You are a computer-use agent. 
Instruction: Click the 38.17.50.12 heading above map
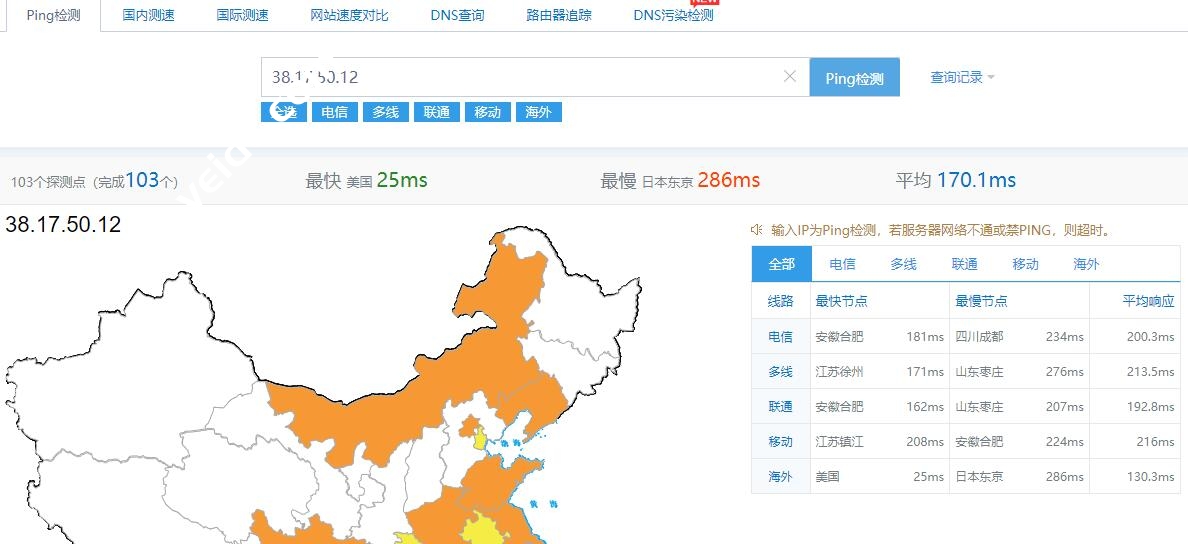point(63,224)
